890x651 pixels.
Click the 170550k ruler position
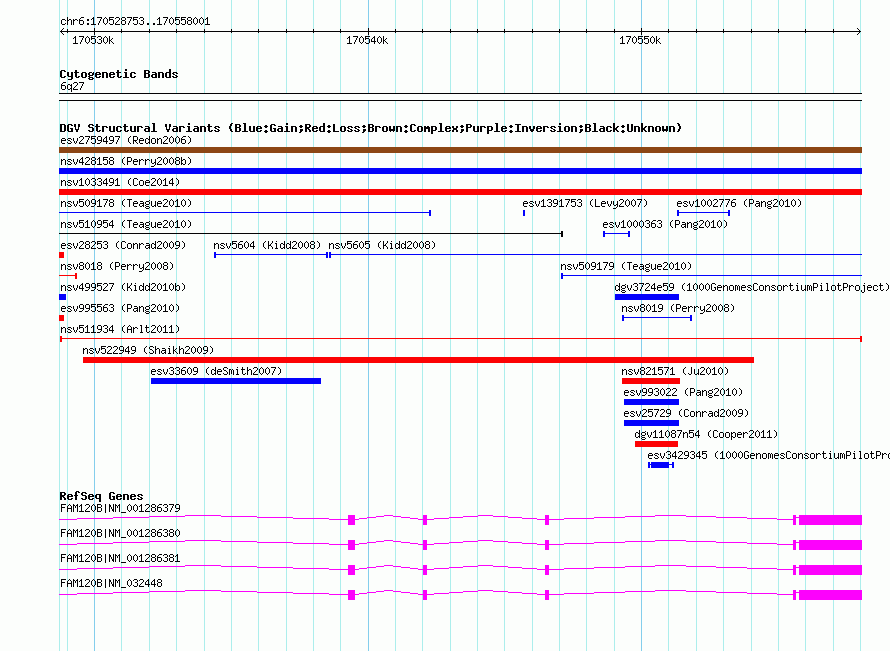coord(640,40)
